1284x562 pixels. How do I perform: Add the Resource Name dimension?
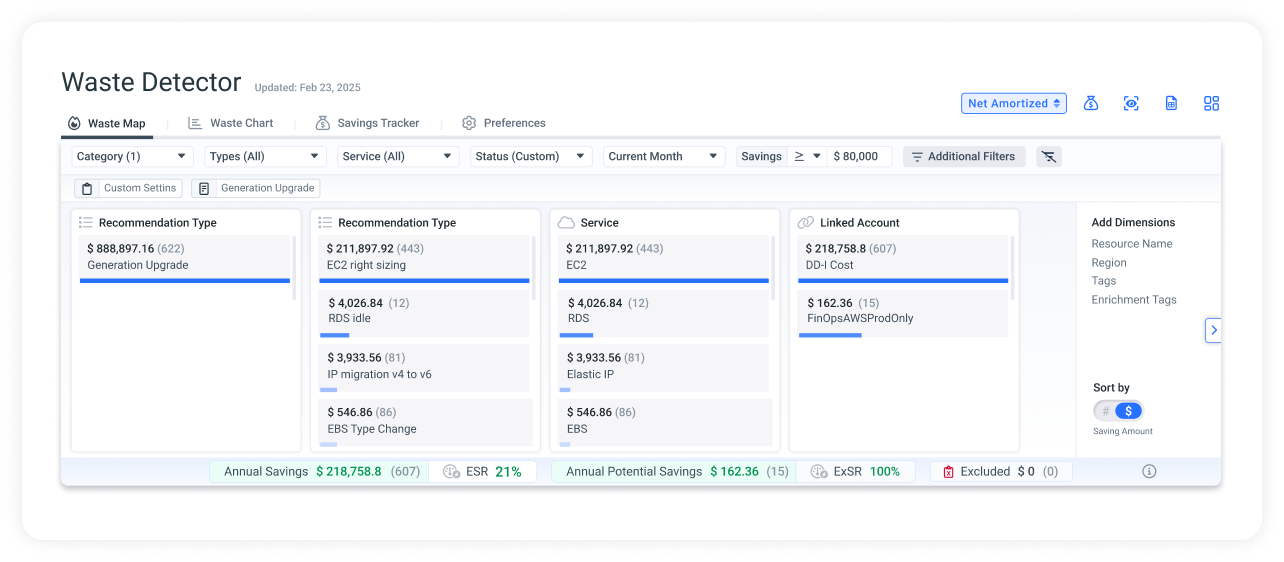pos(1132,244)
